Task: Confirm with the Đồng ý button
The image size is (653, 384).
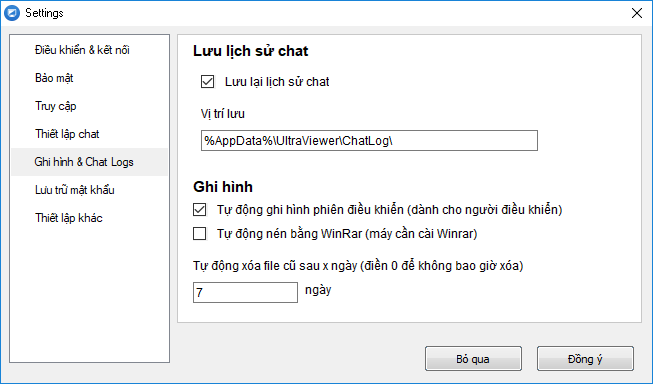Action: click(585, 359)
